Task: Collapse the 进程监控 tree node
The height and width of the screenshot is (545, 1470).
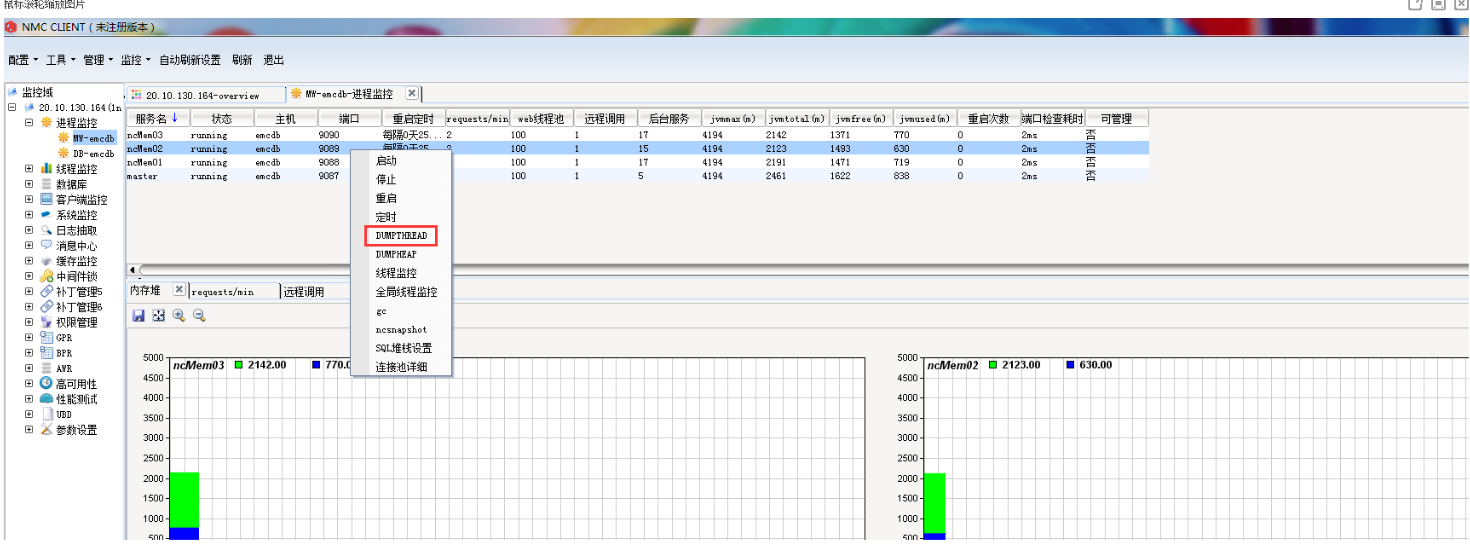Action: coord(29,123)
